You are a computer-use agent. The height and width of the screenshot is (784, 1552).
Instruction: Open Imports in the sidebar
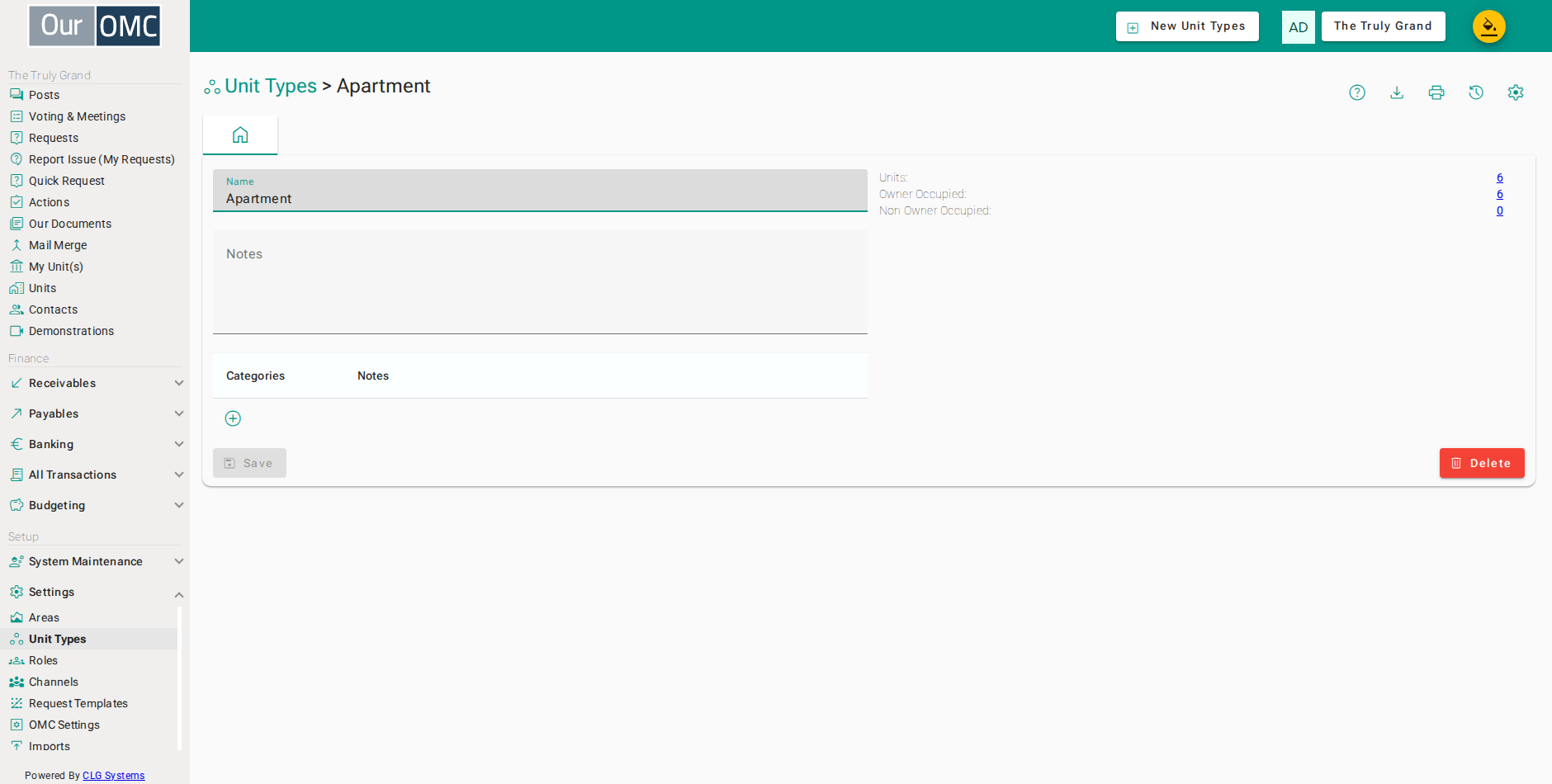50,746
